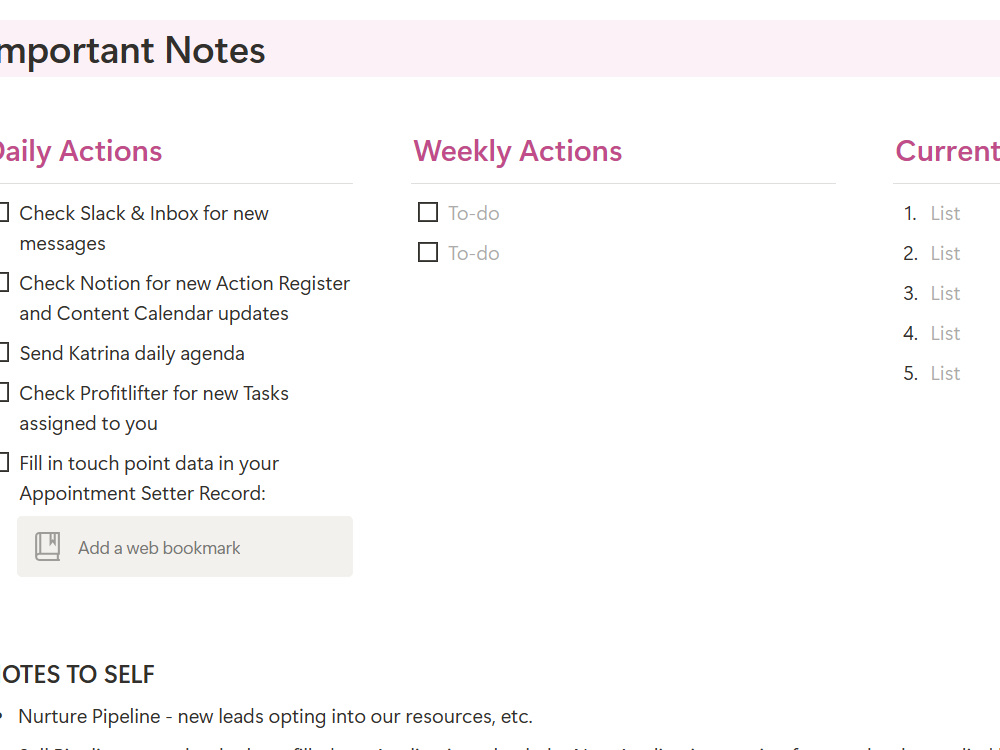This screenshot has height=750, width=1000.
Task: Check the second Weekly Actions to-do box
Action: point(428,253)
